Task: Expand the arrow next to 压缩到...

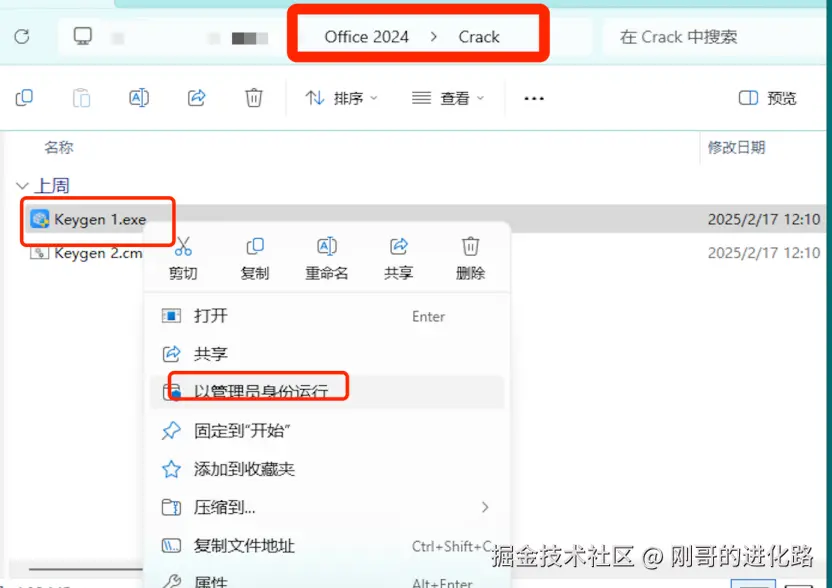Action: pyautogui.click(x=485, y=507)
